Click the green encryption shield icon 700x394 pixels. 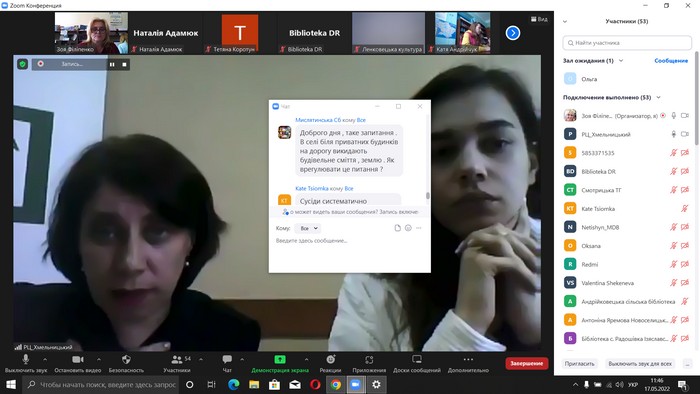(x=22, y=64)
